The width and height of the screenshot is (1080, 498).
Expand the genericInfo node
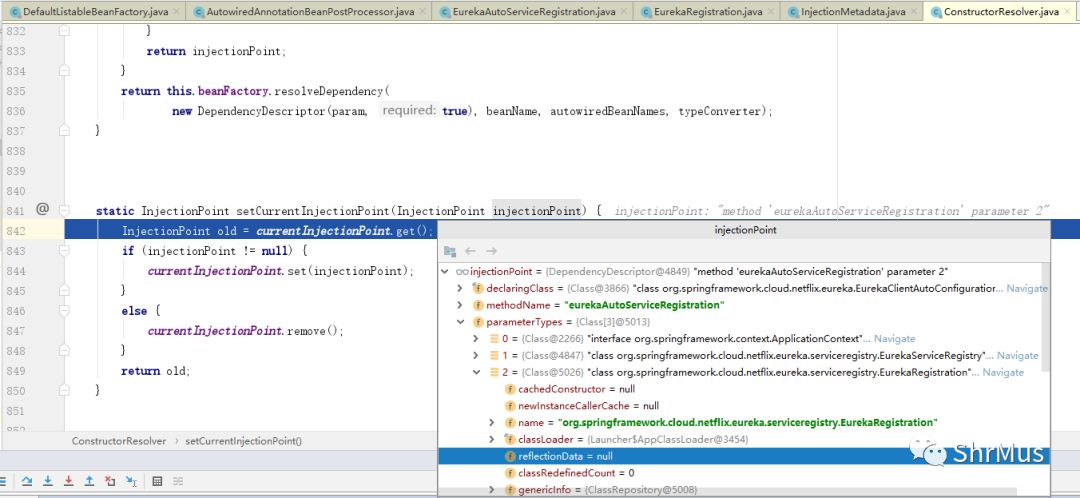[x=492, y=490]
